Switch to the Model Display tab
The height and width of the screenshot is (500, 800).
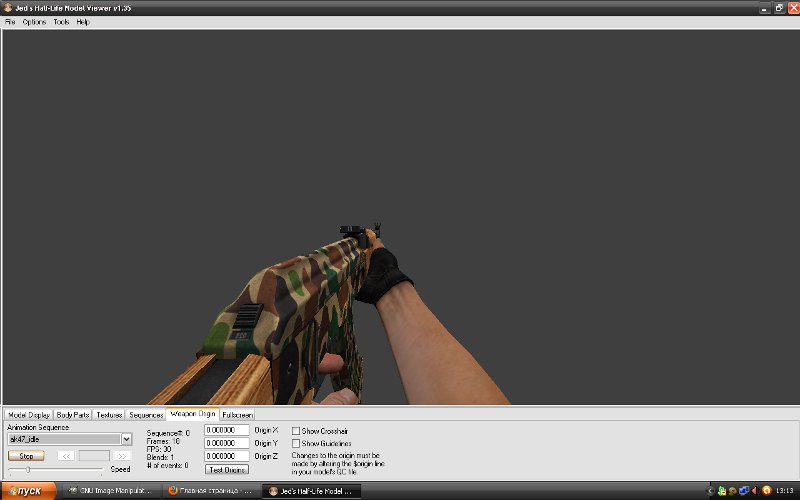click(x=29, y=415)
